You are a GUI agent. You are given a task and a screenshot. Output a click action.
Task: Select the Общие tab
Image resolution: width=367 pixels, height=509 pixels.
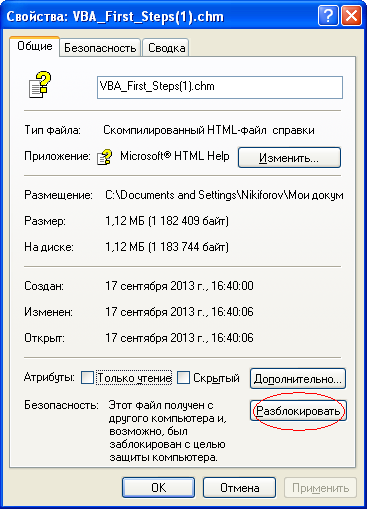point(35,46)
